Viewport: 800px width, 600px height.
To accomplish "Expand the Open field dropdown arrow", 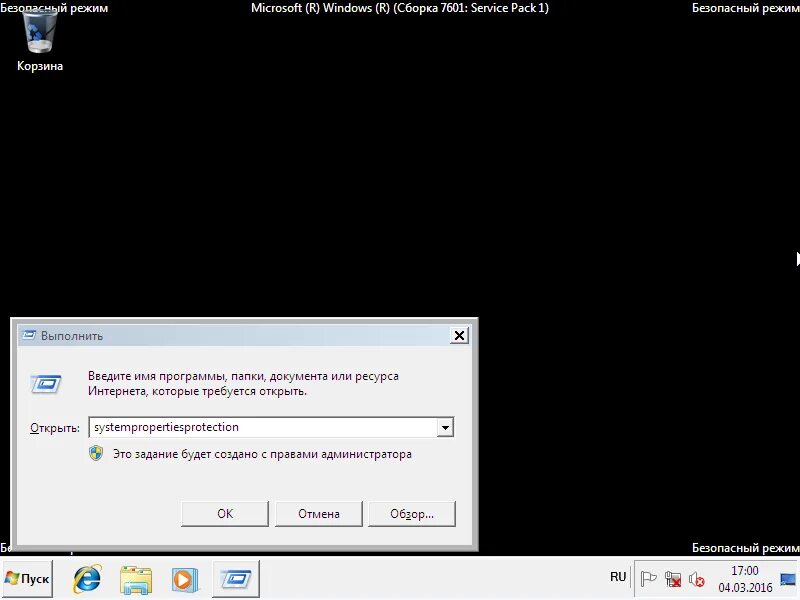I will coord(445,427).
